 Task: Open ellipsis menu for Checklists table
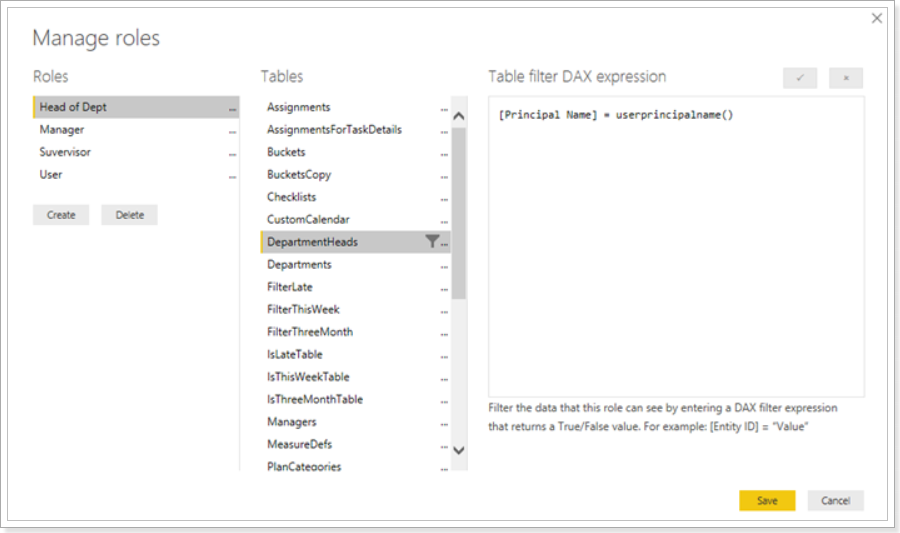click(444, 199)
